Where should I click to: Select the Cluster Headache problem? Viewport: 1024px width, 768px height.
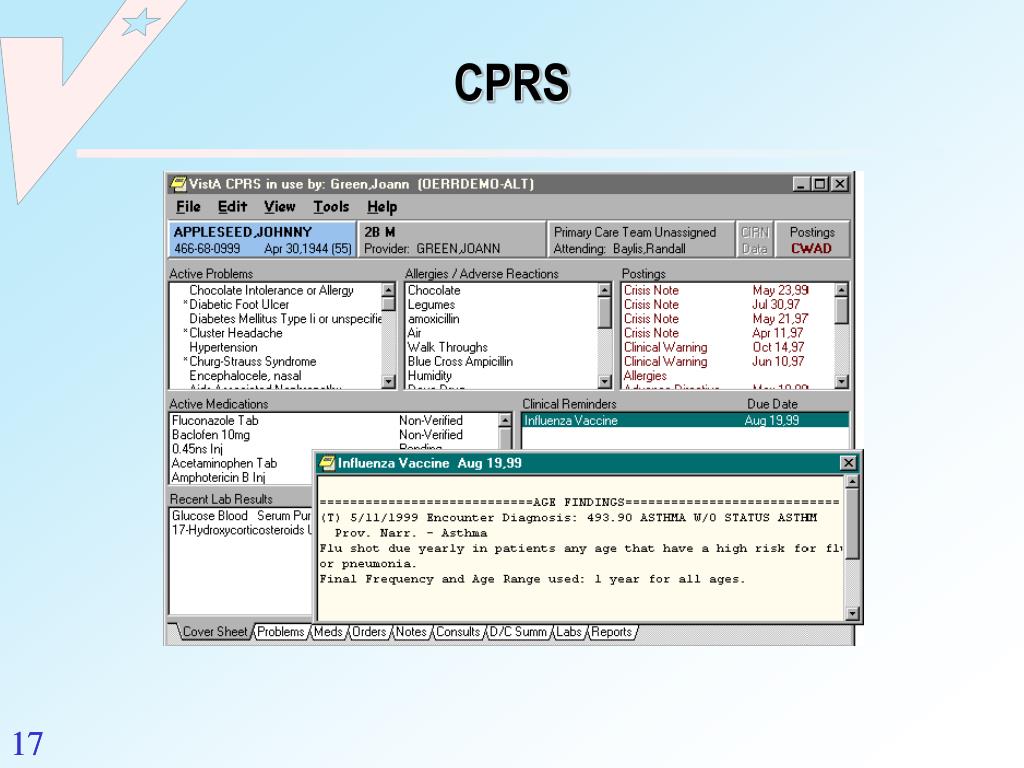[x=236, y=333]
